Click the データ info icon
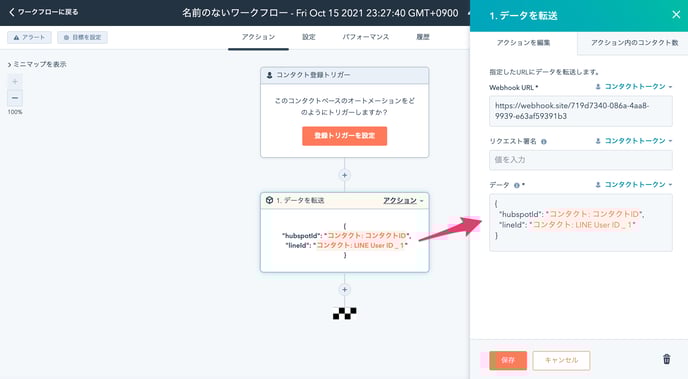 pos(516,186)
